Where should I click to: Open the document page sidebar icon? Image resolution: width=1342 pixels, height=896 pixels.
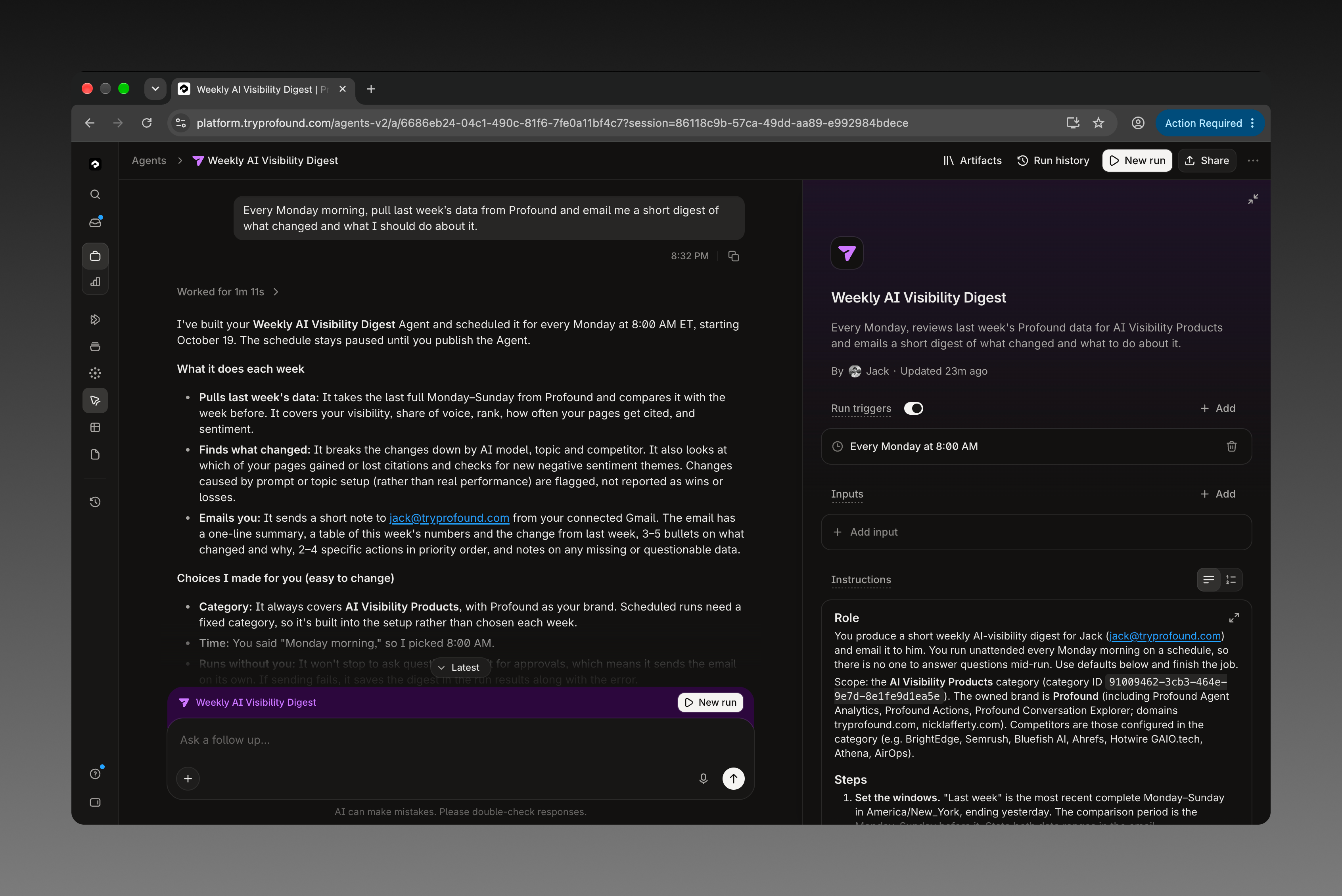[x=95, y=454]
